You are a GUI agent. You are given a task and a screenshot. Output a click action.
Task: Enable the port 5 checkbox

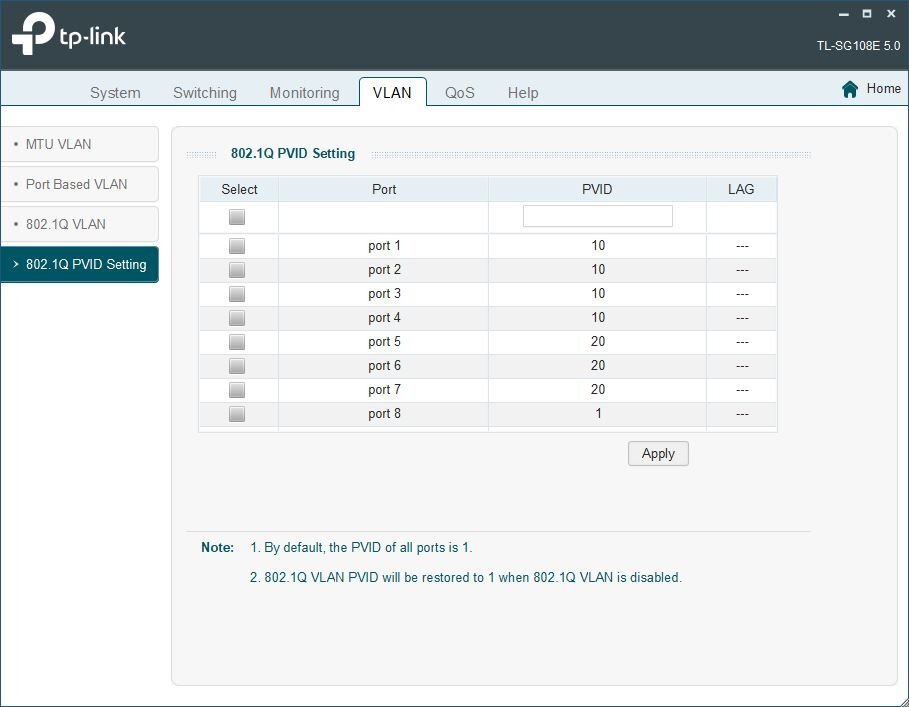tap(237, 342)
